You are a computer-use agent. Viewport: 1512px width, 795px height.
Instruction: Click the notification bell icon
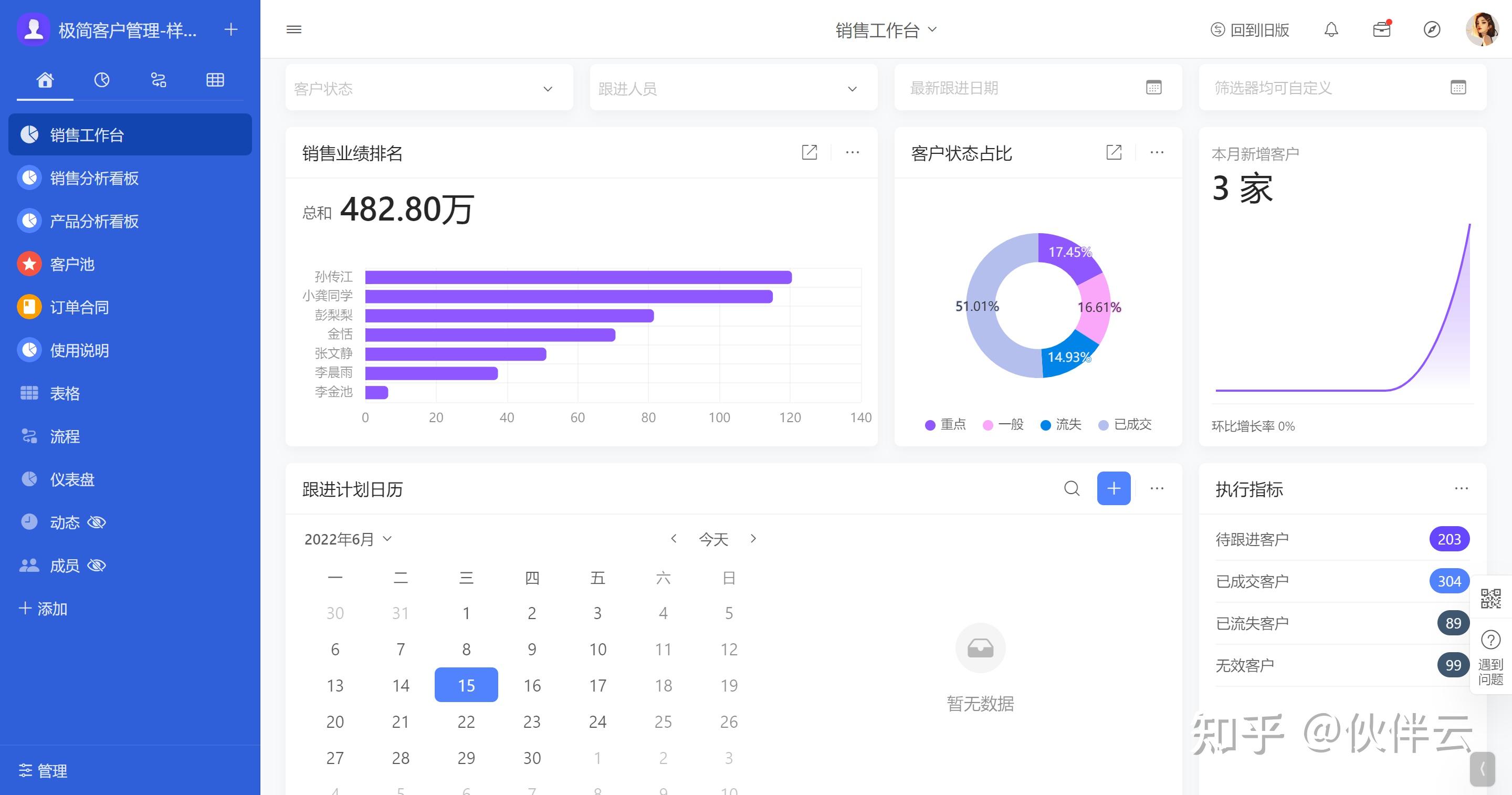click(1331, 29)
